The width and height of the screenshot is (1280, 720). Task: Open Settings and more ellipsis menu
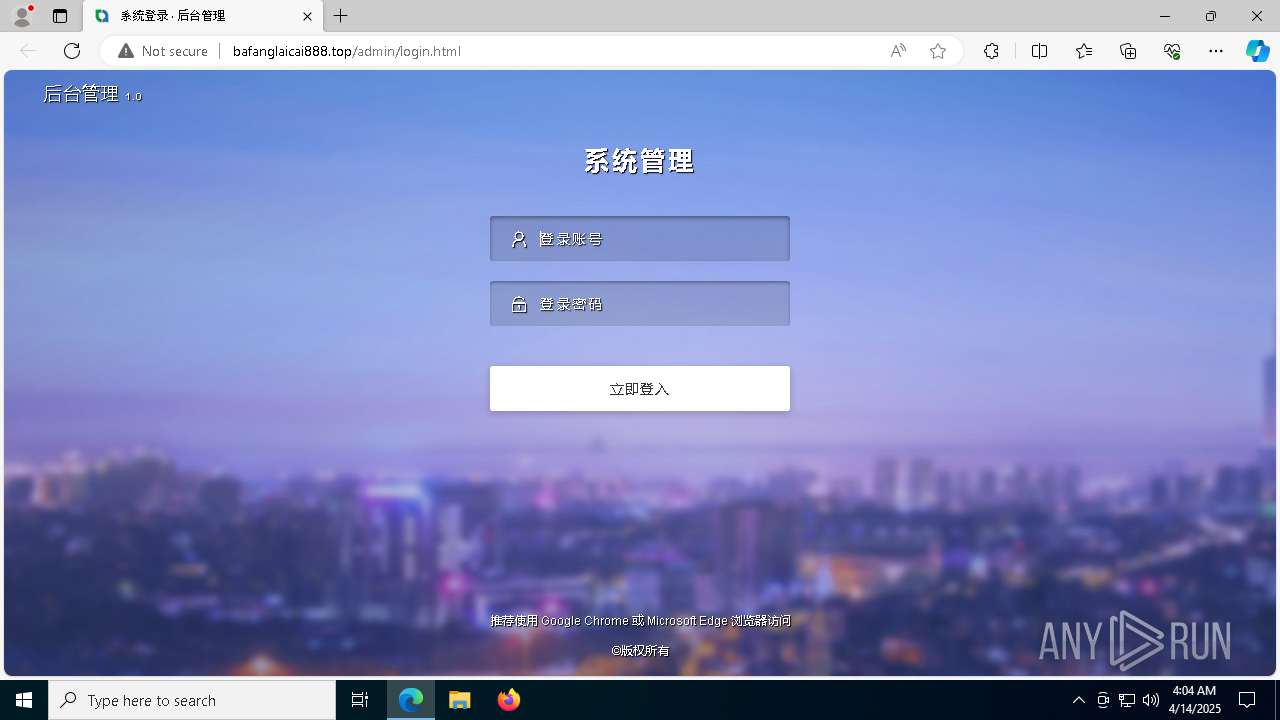tap(1216, 51)
